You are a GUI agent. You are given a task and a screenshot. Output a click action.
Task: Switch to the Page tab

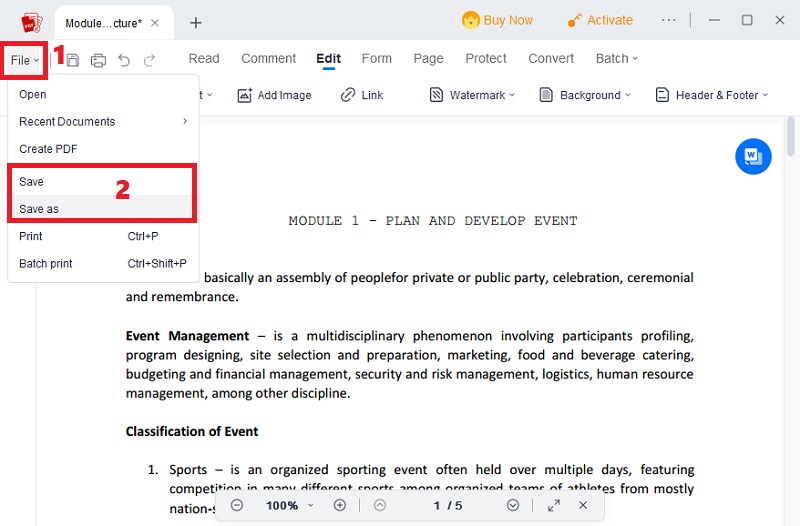(x=428, y=58)
